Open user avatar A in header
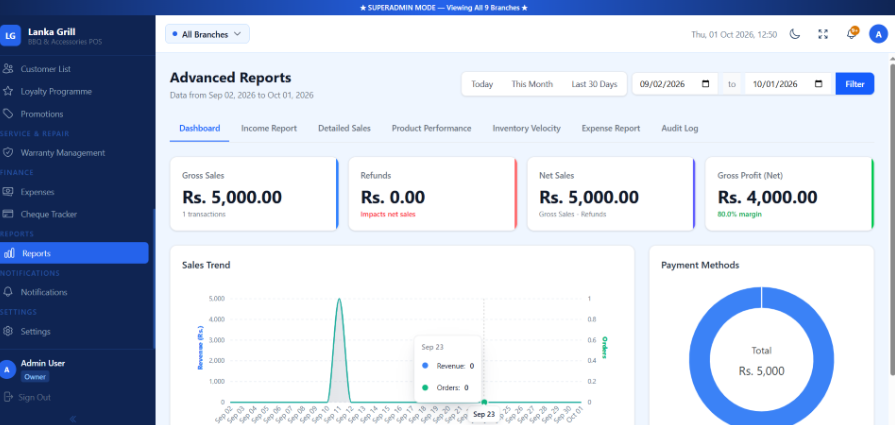Viewport: 895px width, 425px height. pos(878,34)
